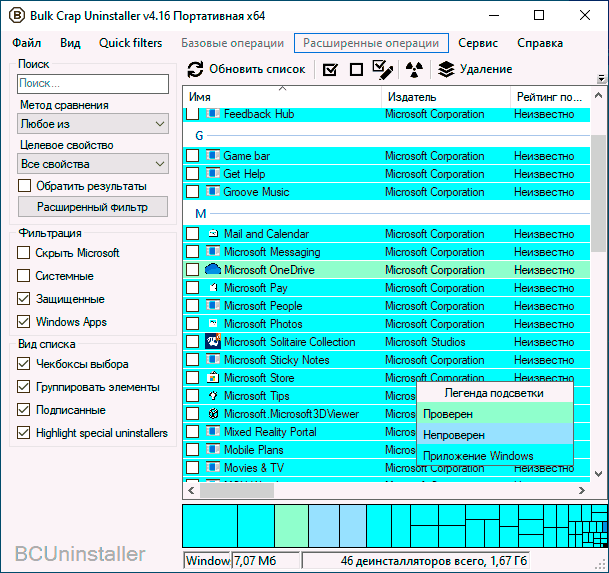Viewport: 609px width, 573px height.
Task: Click the Game bar app icon
Action: (x=213, y=155)
